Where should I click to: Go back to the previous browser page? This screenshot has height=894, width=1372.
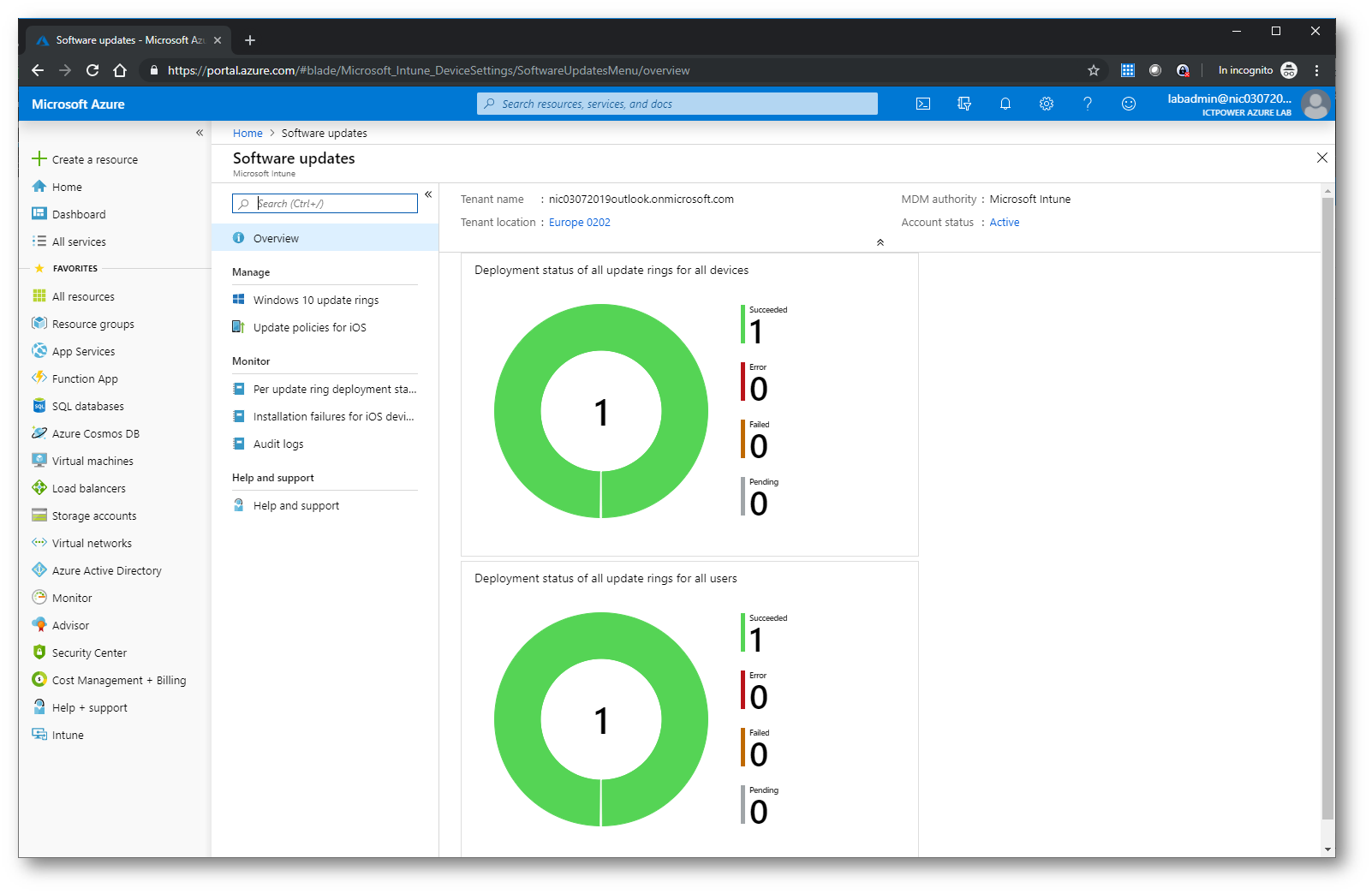[37, 70]
